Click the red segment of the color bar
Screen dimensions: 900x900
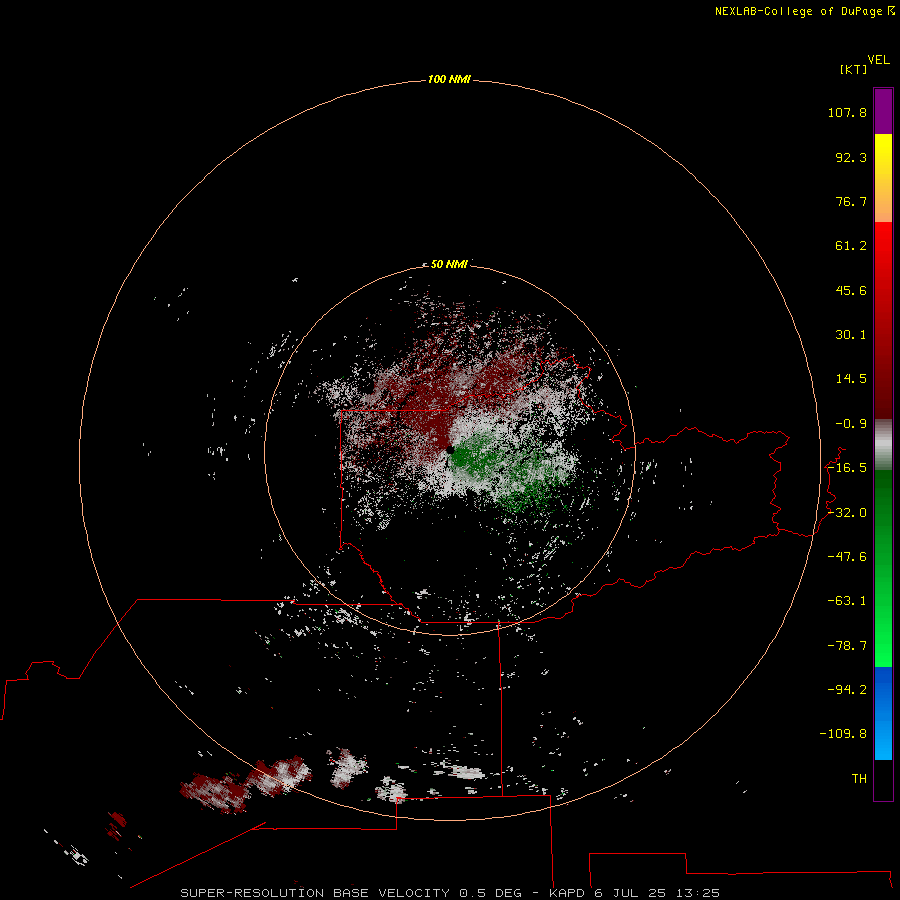coord(883,320)
